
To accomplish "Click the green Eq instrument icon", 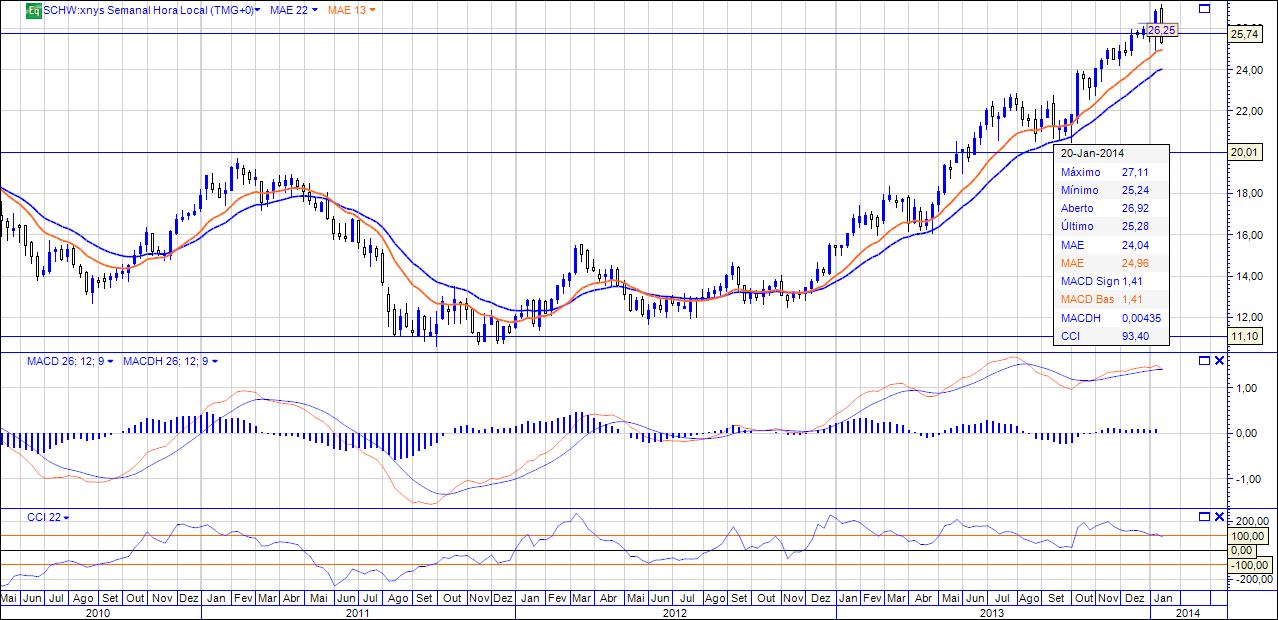I will pos(33,10).
